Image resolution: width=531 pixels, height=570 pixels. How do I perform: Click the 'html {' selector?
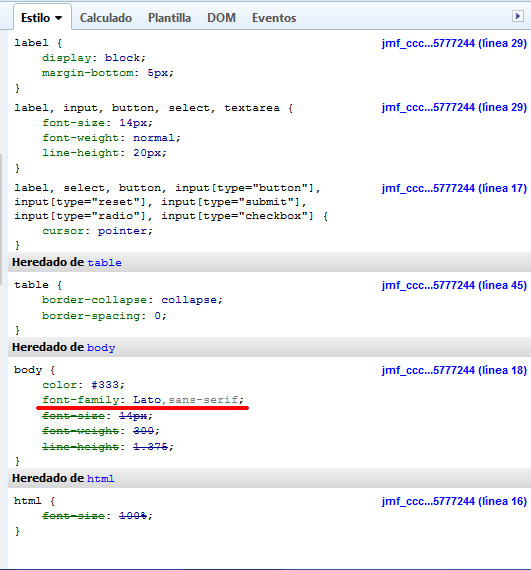tap(35, 501)
